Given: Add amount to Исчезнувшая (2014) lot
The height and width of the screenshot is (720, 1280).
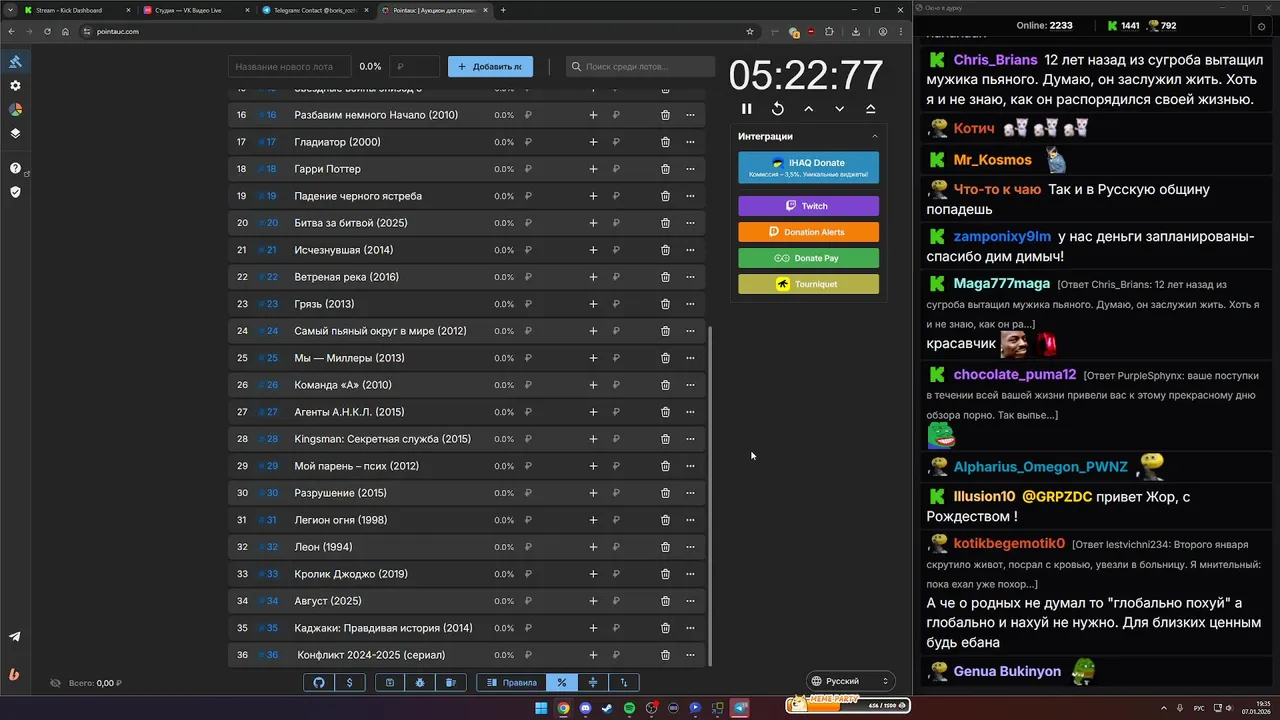Looking at the screenshot, I should click(x=593, y=250).
